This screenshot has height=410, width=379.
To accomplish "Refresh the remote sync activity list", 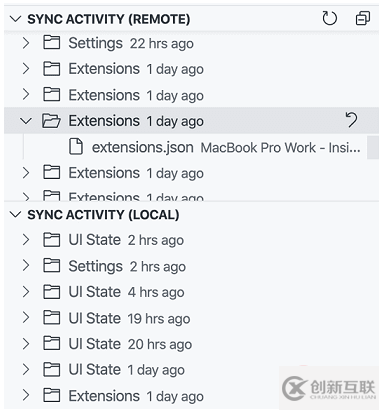I will pyautogui.click(x=329, y=18).
